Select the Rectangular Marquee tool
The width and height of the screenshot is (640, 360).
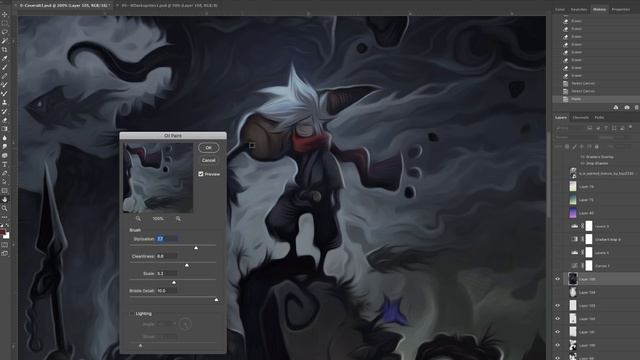[x=4, y=23]
